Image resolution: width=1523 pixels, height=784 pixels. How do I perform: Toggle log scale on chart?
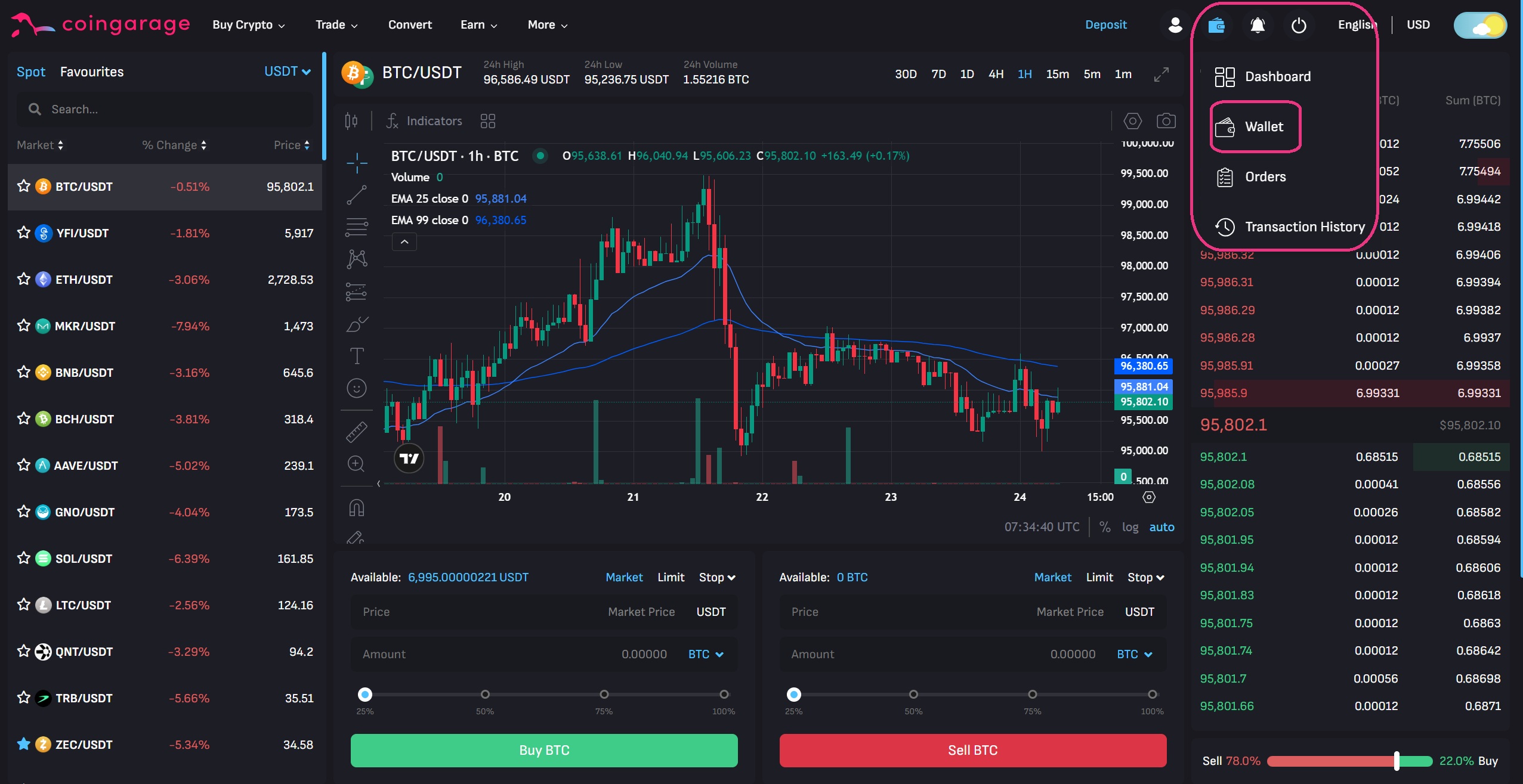[1130, 527]
